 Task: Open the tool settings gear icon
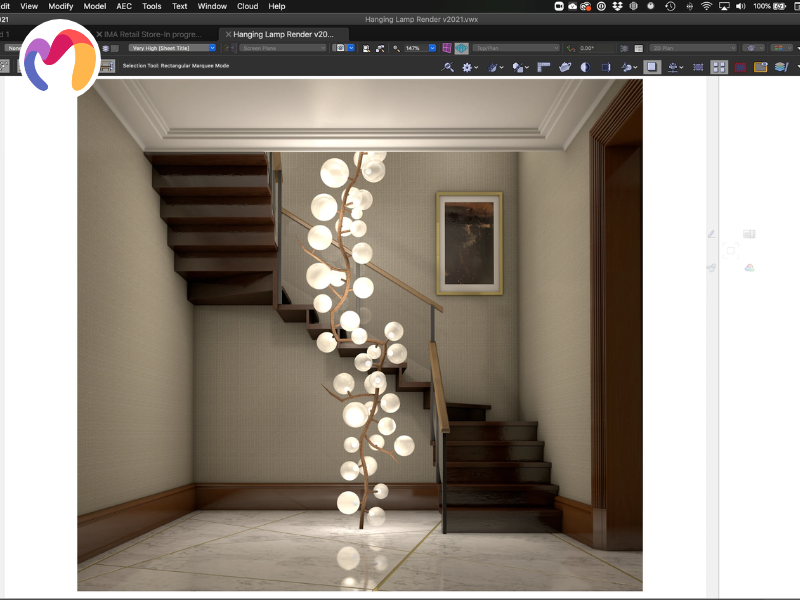pos(467,67)
